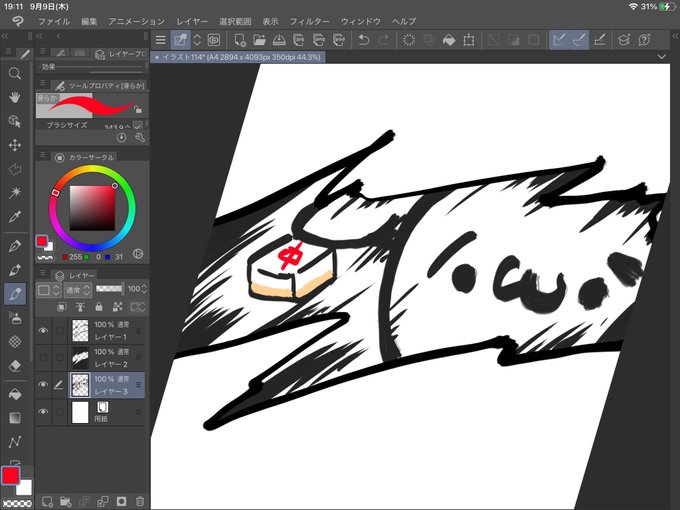Open the help question mark icon
680x510 pixels.
pos(644,40)
